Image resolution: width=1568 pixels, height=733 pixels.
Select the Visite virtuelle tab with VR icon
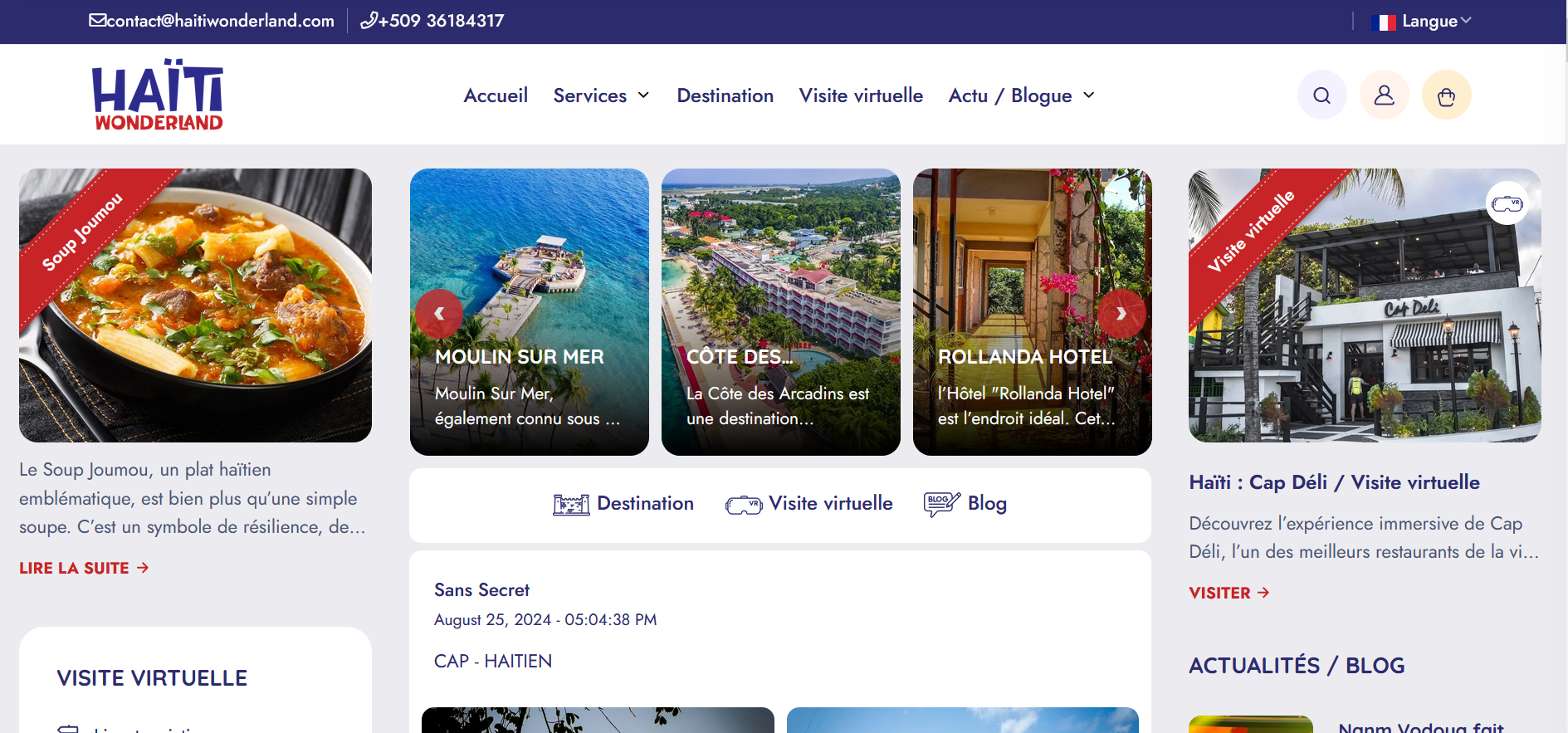coord(809,504)
